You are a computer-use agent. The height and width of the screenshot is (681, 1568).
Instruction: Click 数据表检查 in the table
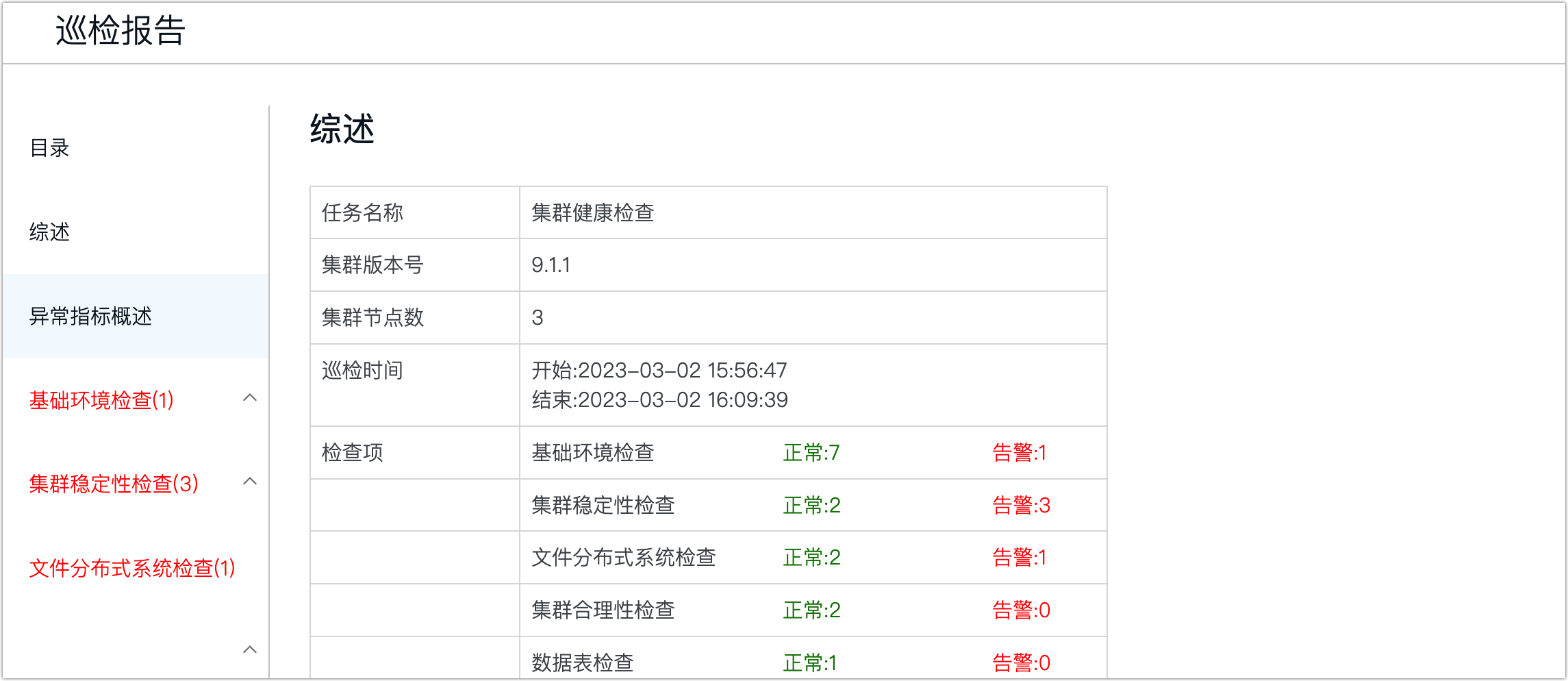tap(583, 663)
